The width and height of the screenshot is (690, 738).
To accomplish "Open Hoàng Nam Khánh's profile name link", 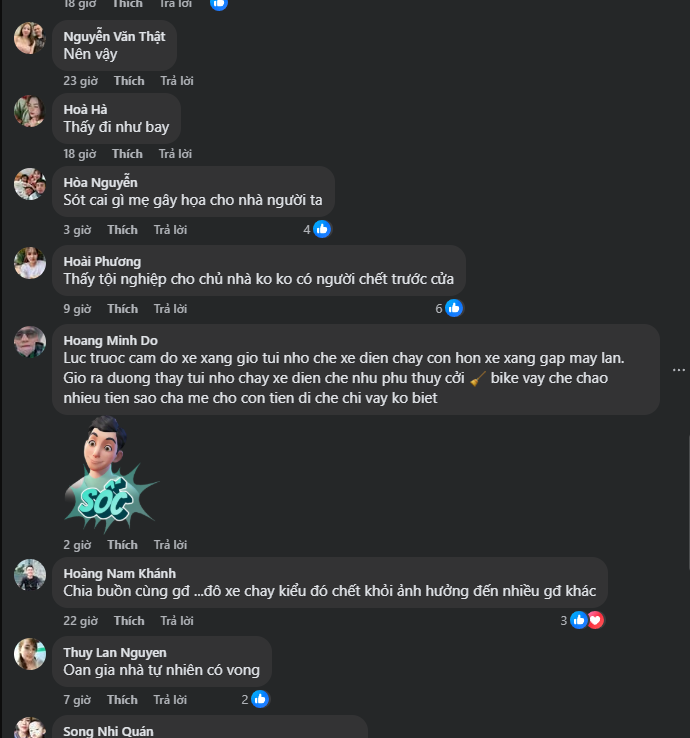I will click(119, 573).
